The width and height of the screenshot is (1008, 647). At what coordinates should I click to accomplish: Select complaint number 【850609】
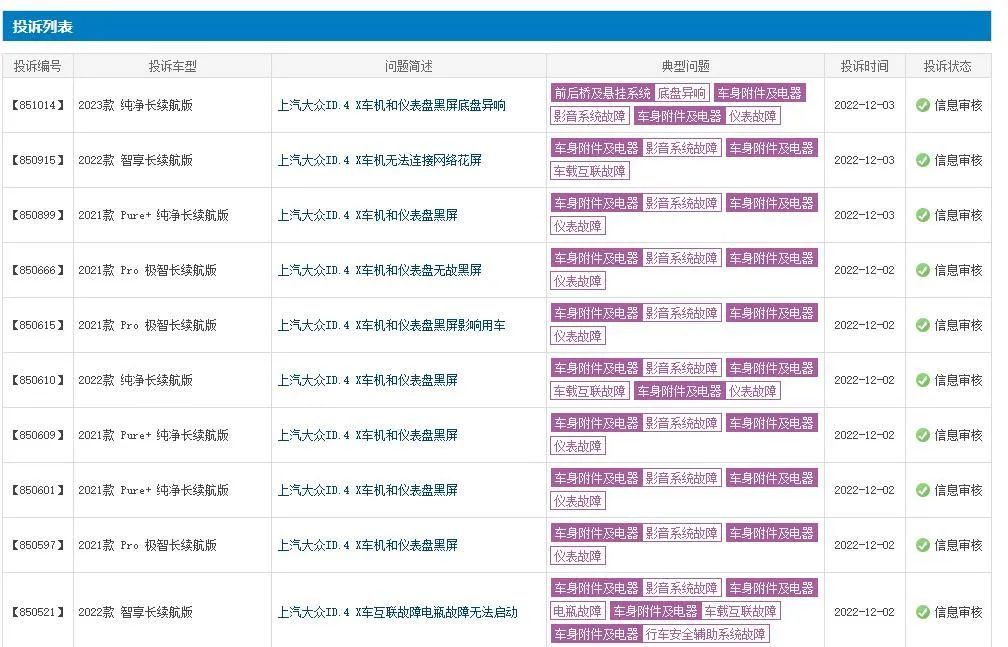pos(38,435)
